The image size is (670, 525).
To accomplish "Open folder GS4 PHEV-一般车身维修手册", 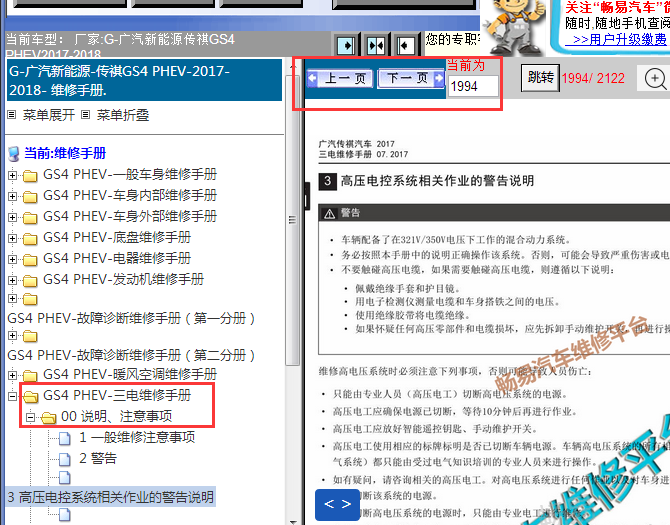I will coord(130,174).
